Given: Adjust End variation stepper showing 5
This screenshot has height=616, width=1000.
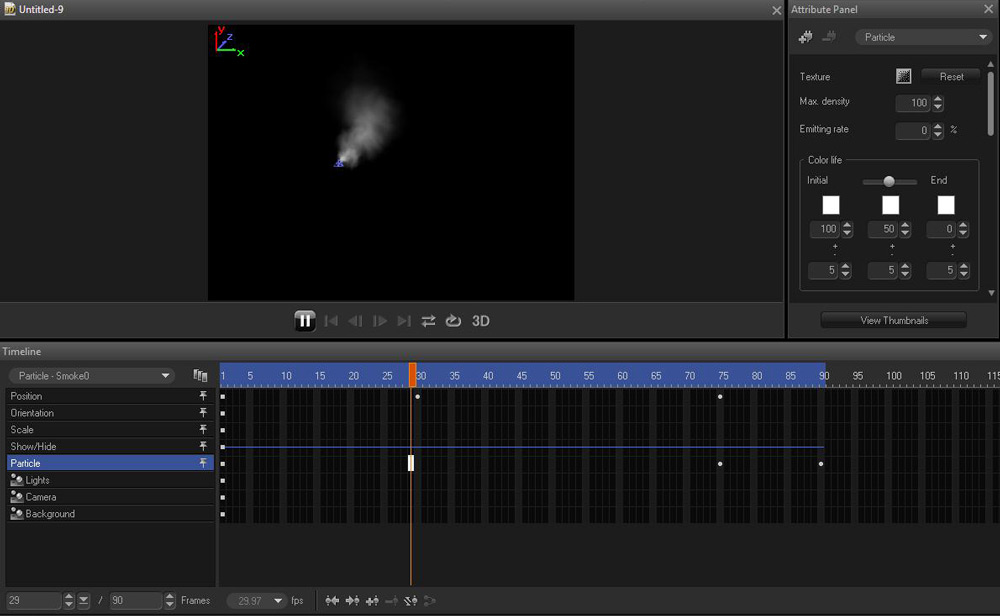Looking at the screenshot, I should coord(964,270).
